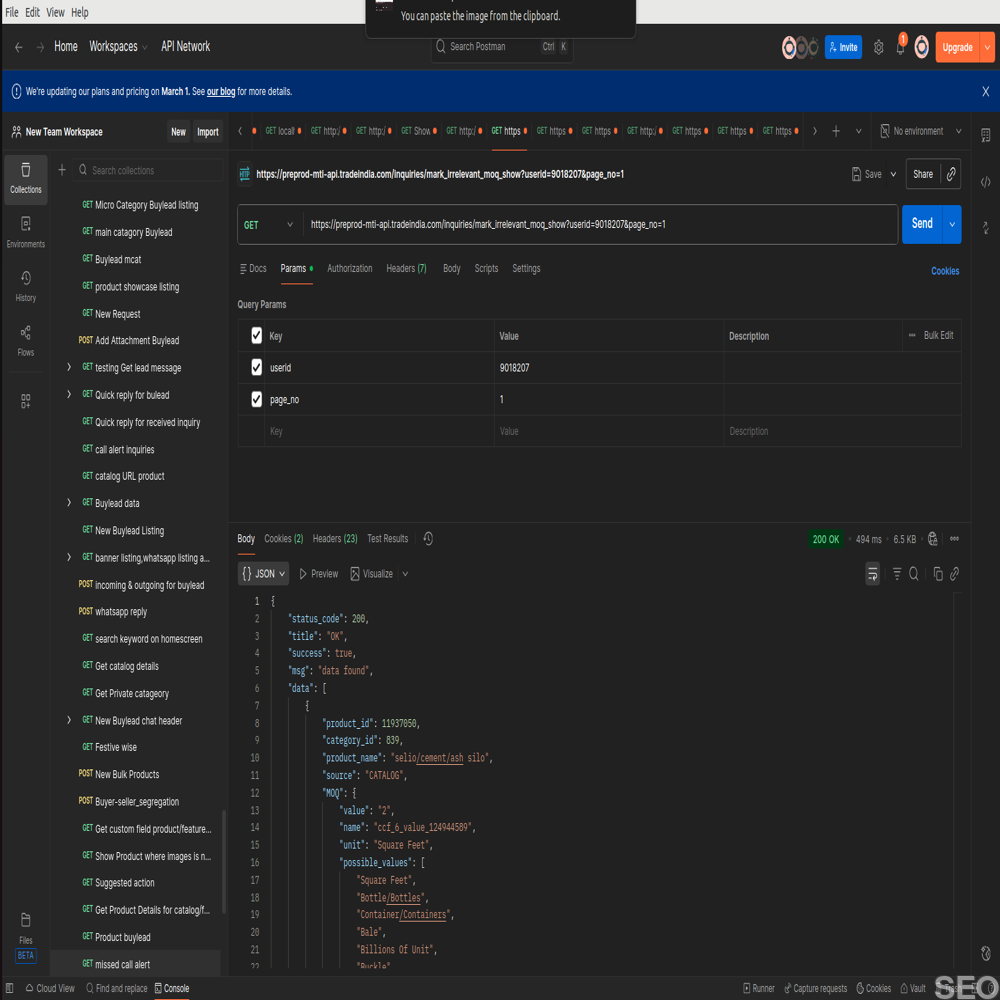
Task: Toggle the select-all params checkbox
Action: pyautogui.click(x=256, y=335)
